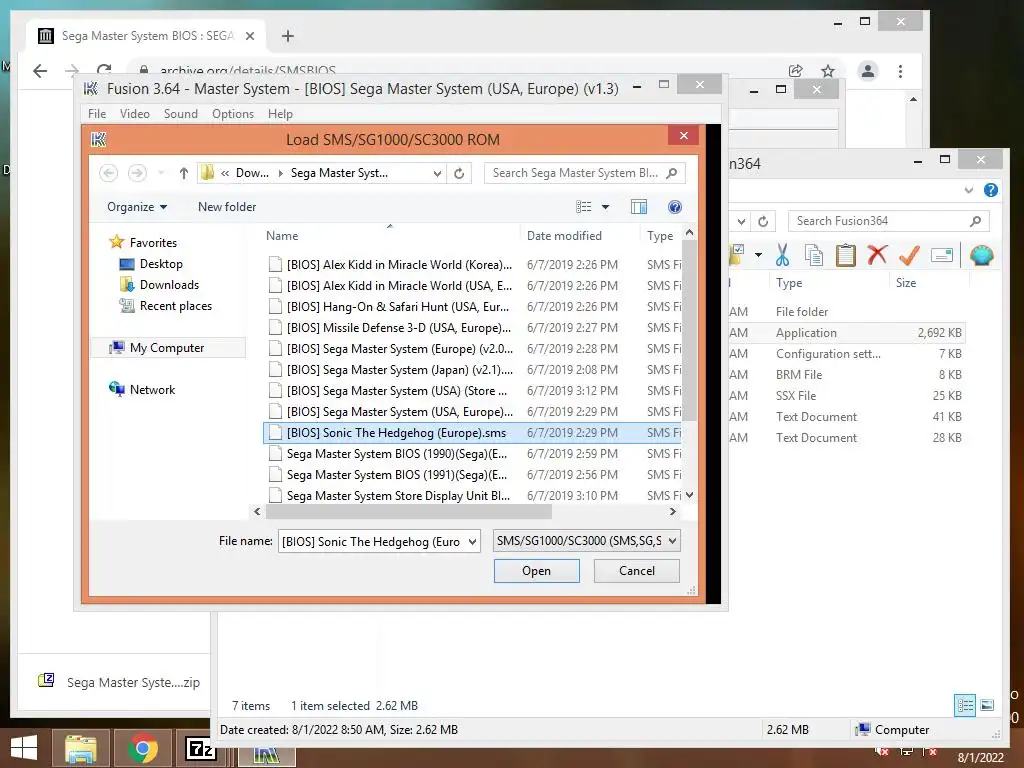1024x768 pixels.
Task: Select My Computer in the sidebar
Action: click(x=167, y=348)
